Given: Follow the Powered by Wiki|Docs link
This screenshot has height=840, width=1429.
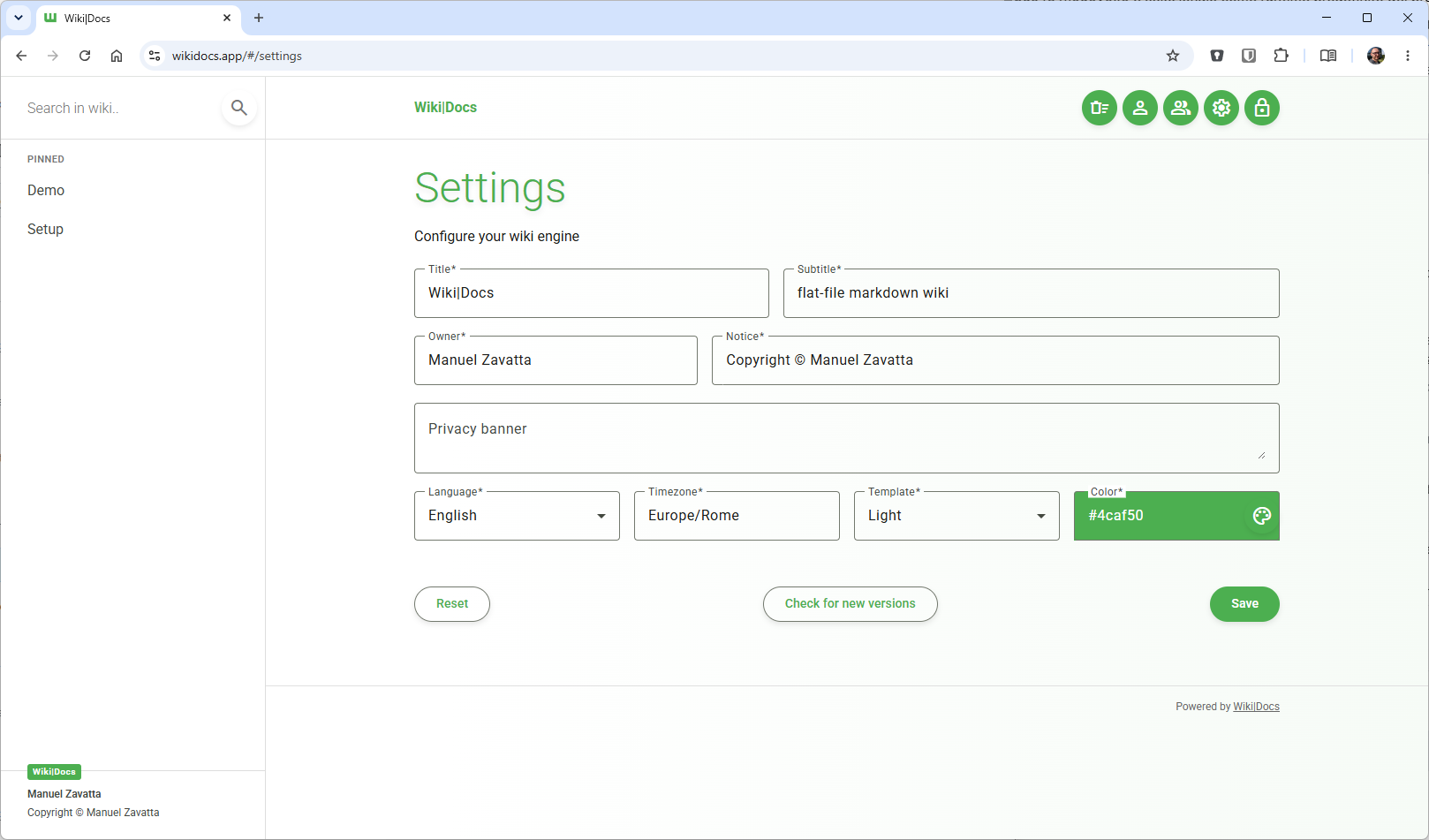Looking at the screenshot, I should [x=1256, y=707].
